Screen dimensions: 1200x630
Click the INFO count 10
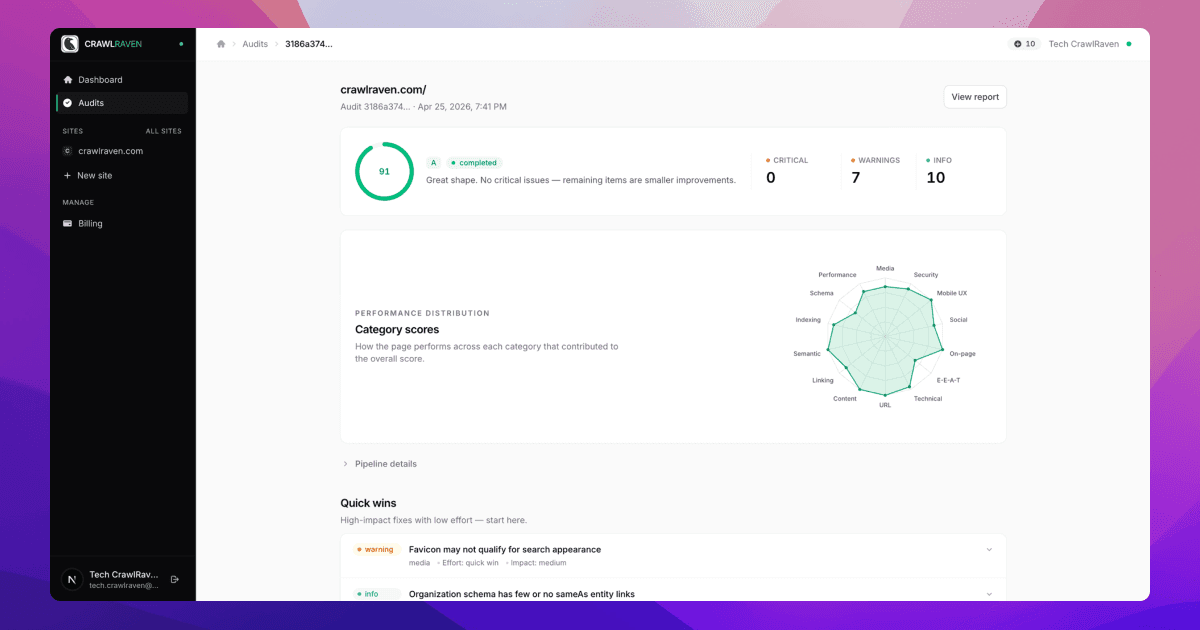(936, 178)
